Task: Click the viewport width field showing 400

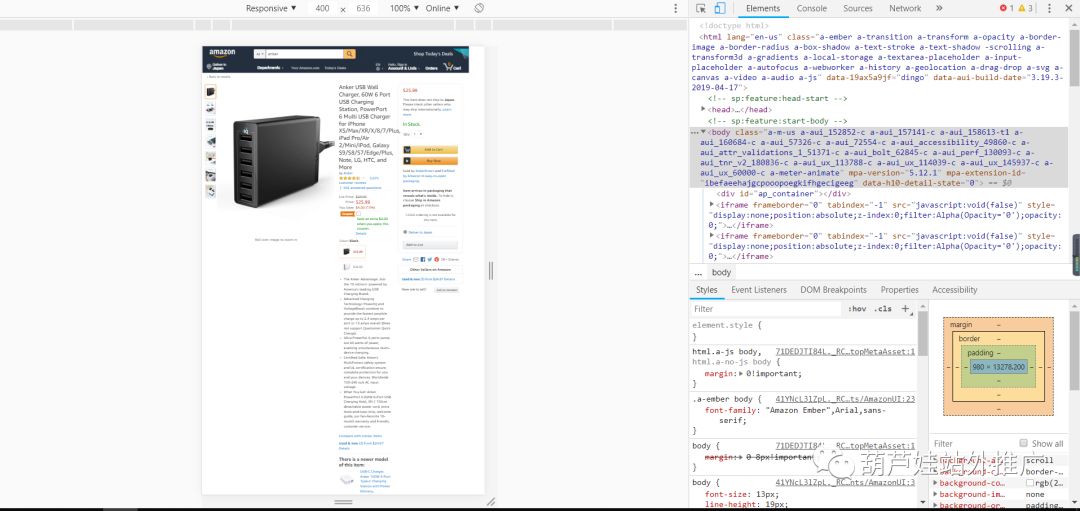Action: tap(322, 8)
